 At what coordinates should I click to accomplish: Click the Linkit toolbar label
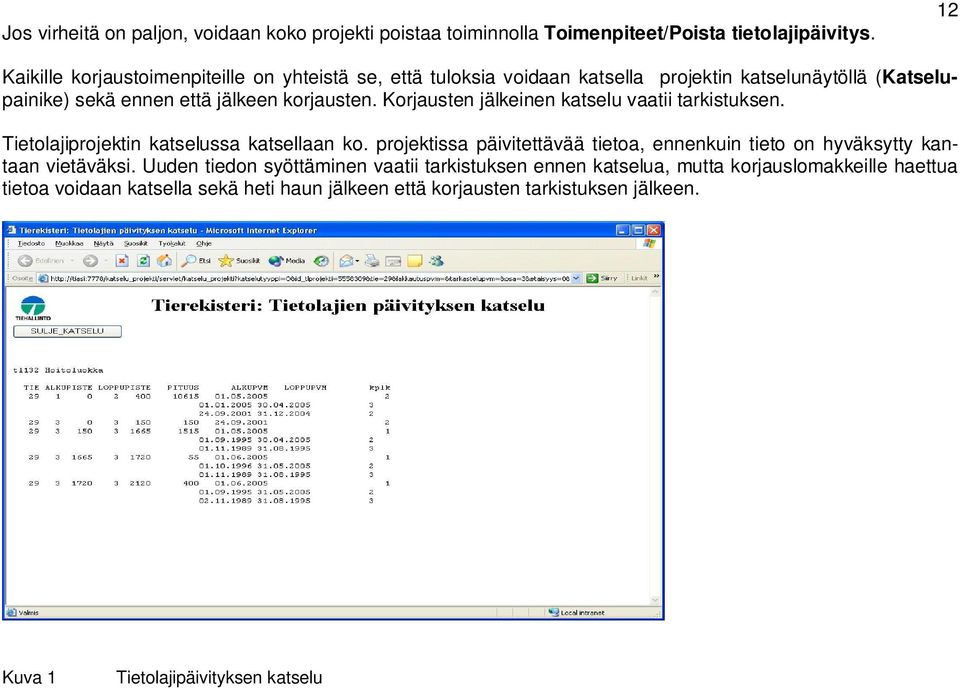(x=639, y=278)
